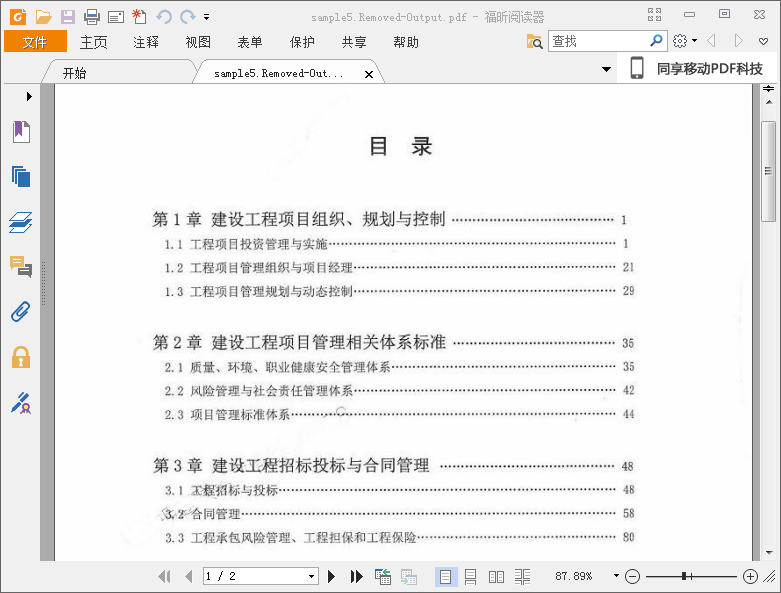Open the Security lock panel
Image resolution: width=781 pixels, height=593 pixels.
tap(21, 357)
